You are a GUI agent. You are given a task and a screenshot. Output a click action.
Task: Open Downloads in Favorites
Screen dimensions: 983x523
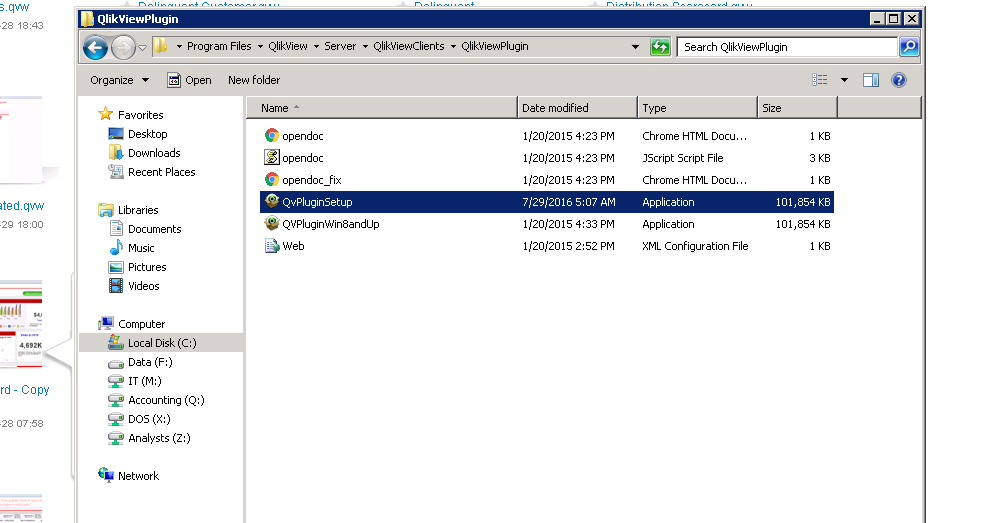click(x=154, y=153)
